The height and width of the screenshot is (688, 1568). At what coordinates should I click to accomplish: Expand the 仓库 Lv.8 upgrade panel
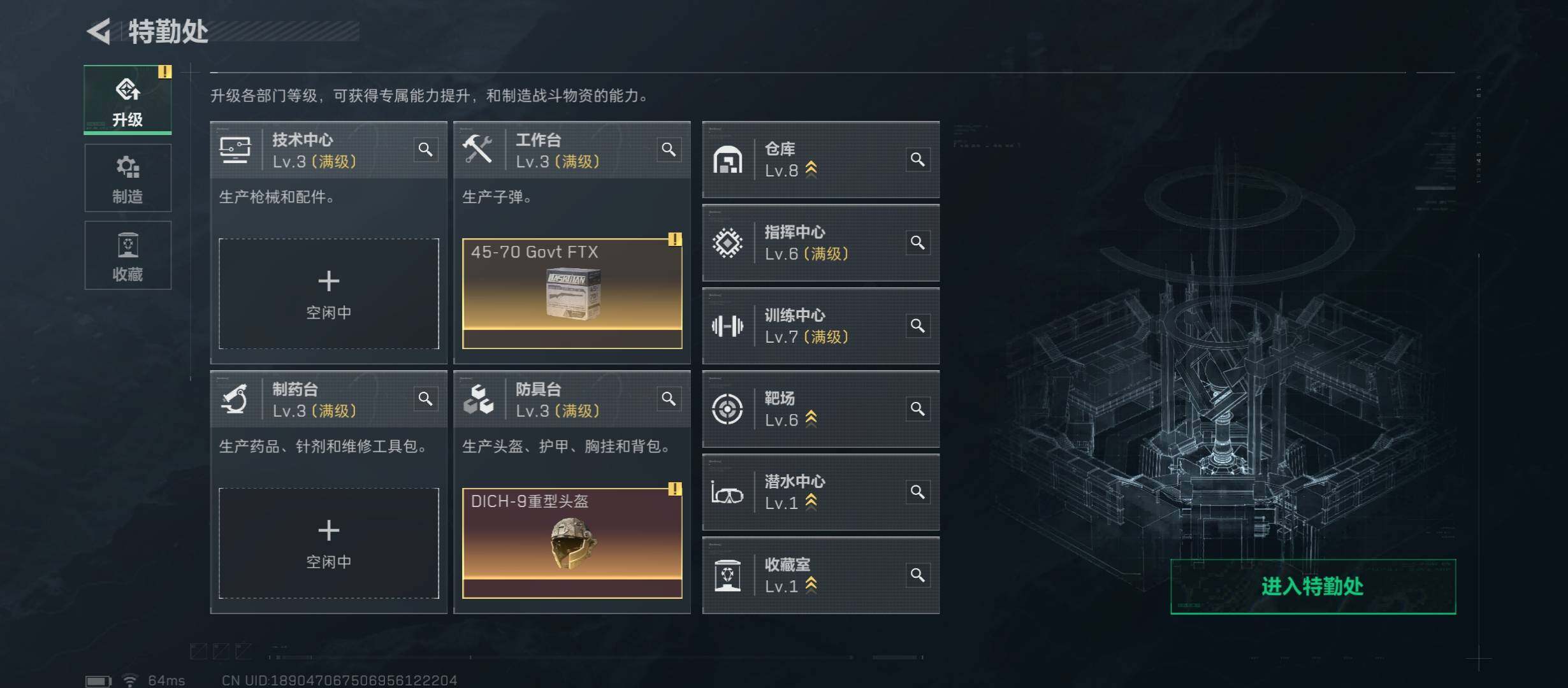pos(821,159)
